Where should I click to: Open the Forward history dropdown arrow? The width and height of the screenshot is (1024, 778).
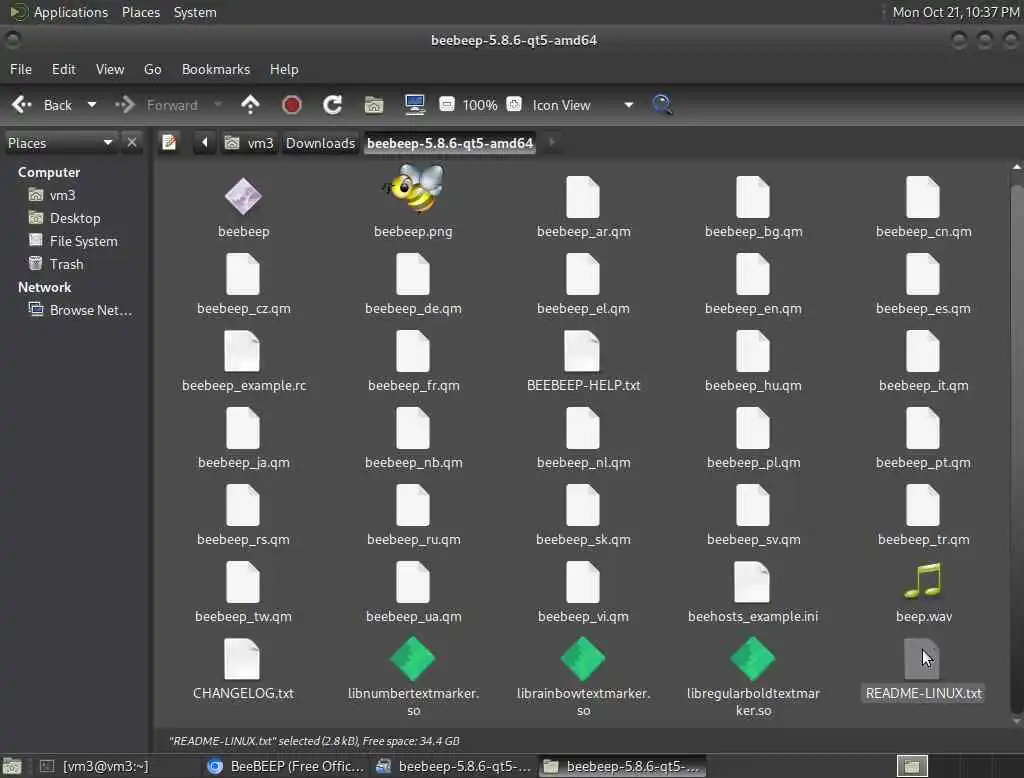pyautogui.click(x=218, y=105)
